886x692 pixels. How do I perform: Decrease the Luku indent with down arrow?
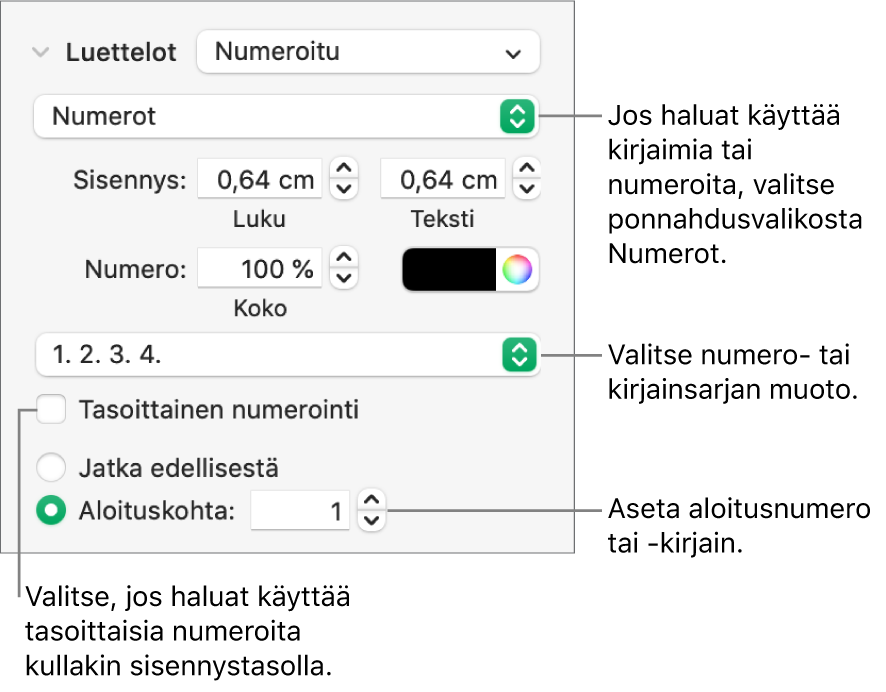point(344,189)
